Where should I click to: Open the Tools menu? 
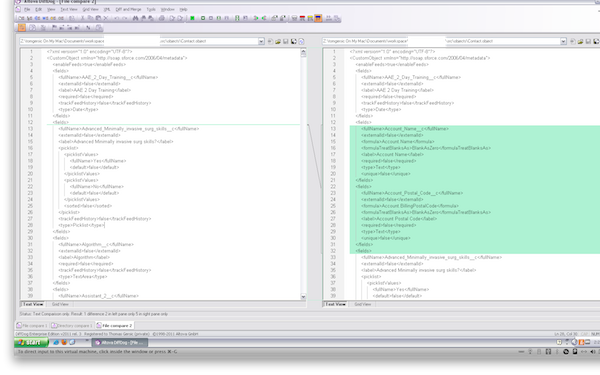click(151, 9)
